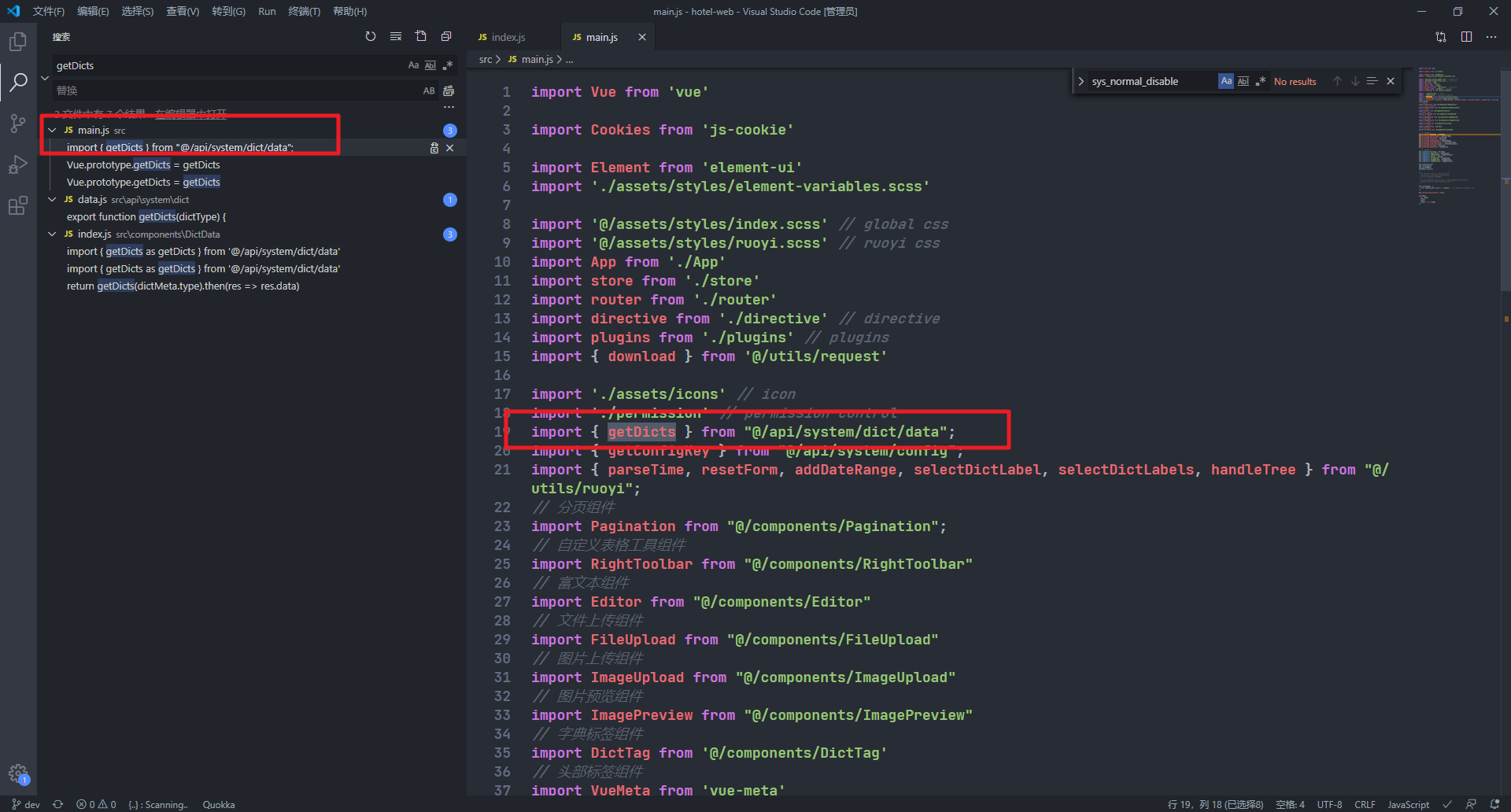Click the getDicts search input field

coord(197,65)
